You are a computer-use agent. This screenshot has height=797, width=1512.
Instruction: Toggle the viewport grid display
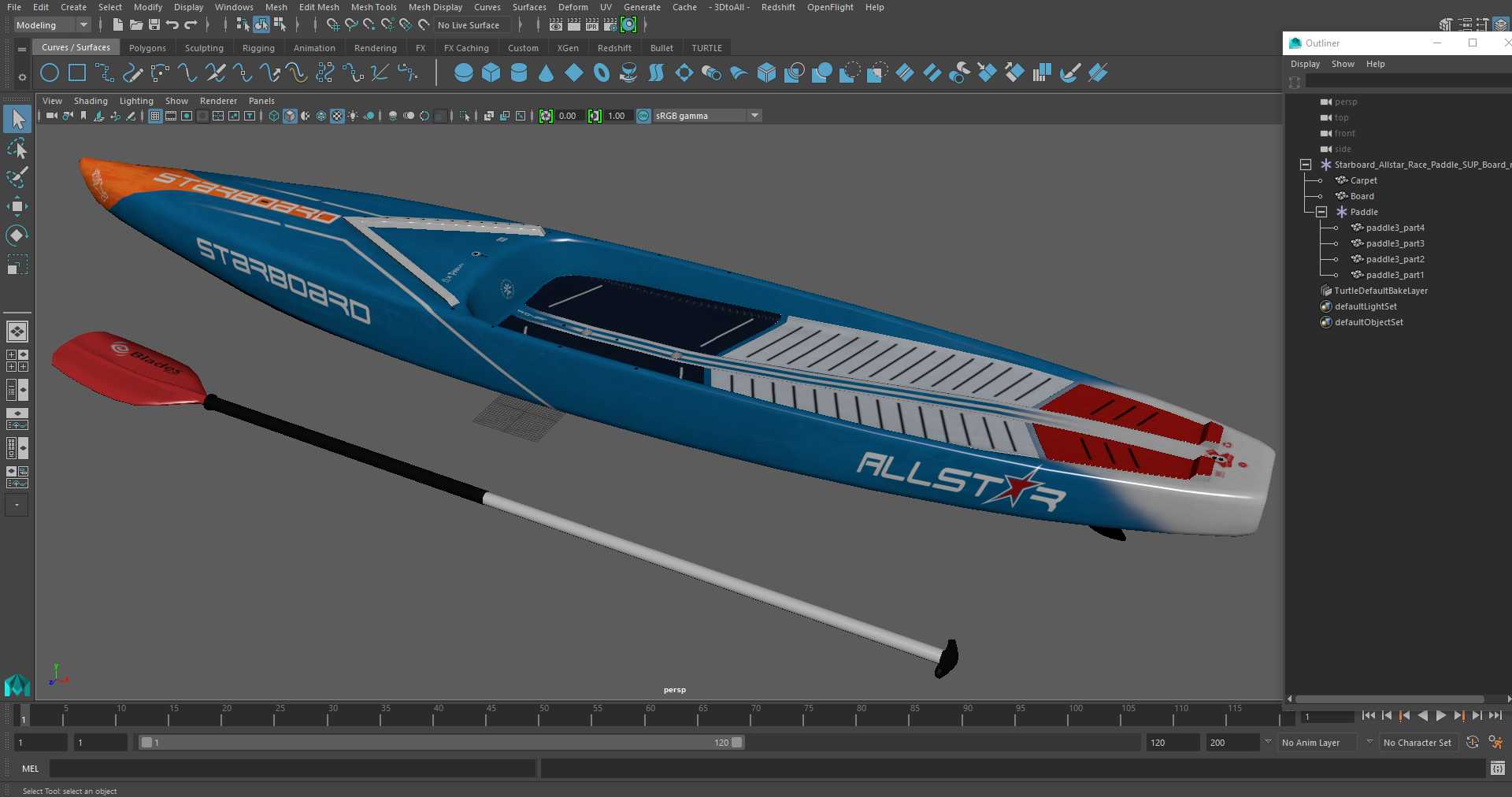point(155,116)
